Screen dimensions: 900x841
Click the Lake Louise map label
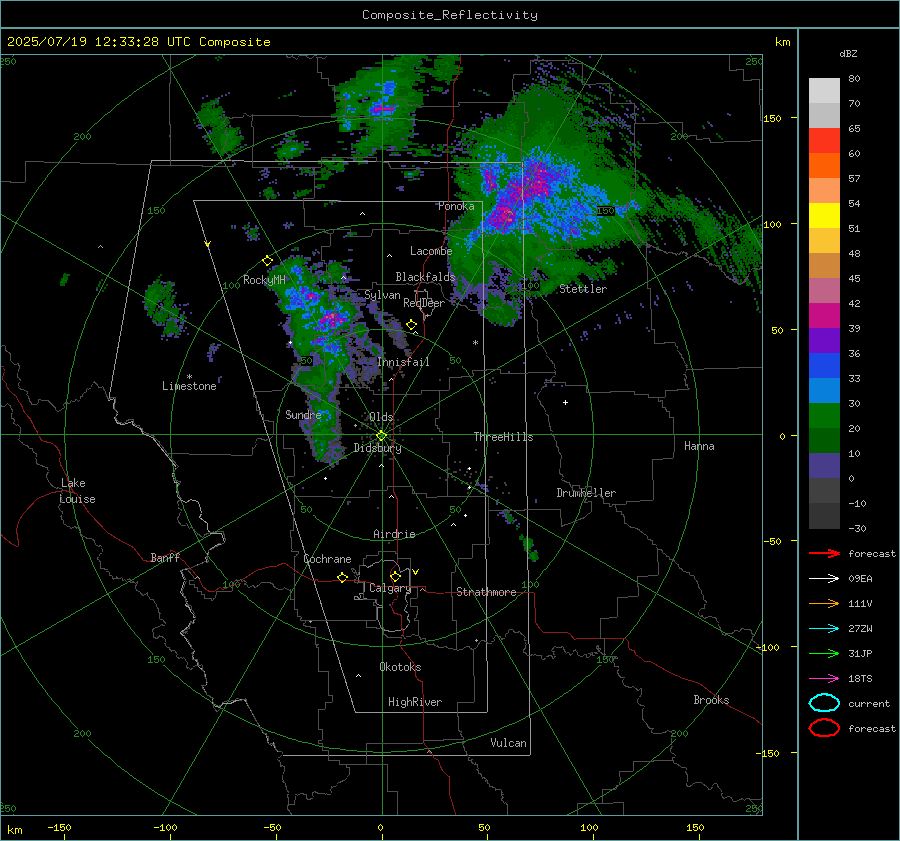pos(77,491)
